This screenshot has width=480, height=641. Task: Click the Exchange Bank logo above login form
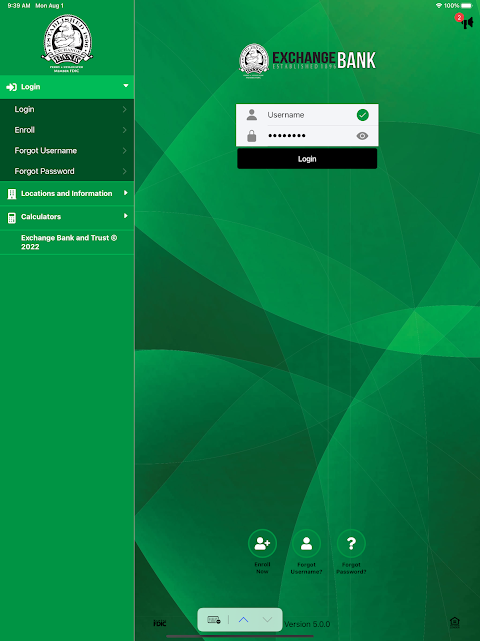coord(307,61)
